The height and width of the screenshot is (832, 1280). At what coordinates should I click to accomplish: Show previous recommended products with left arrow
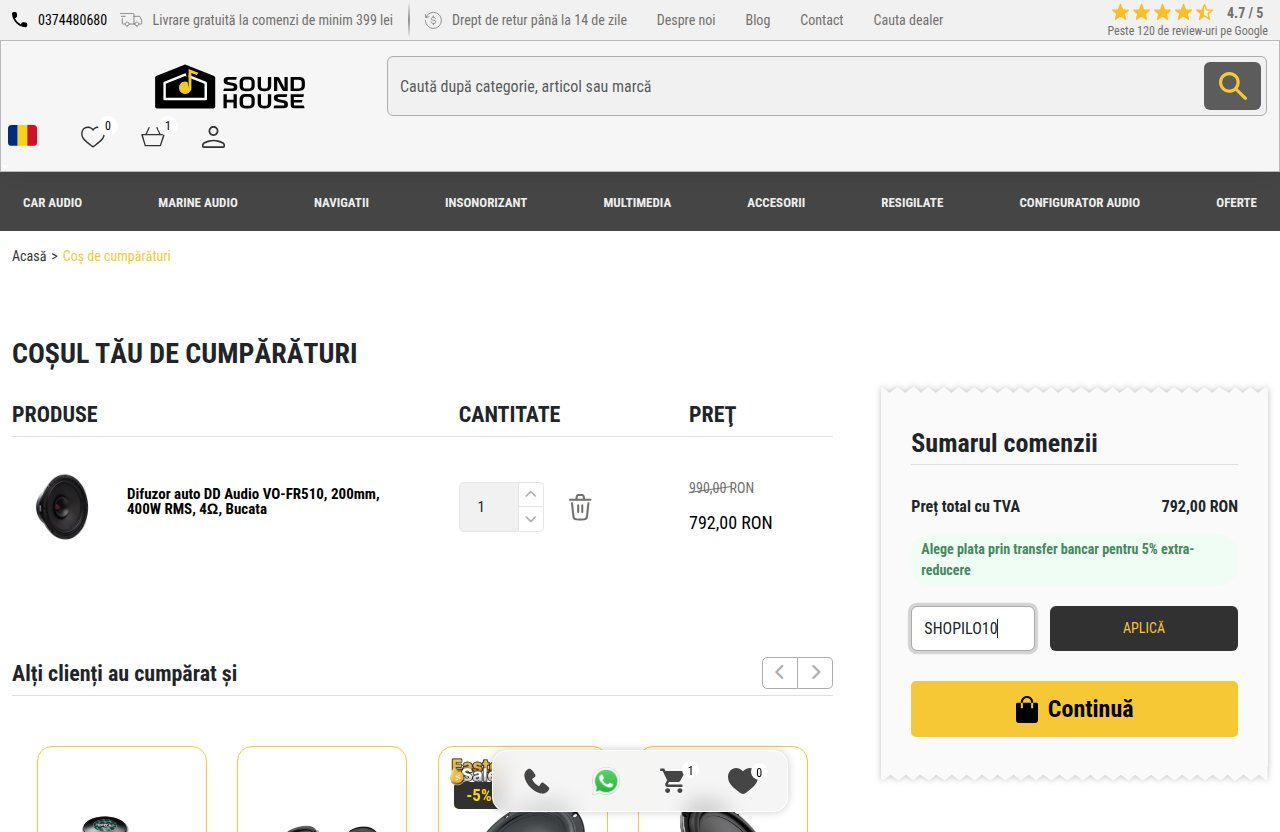click(x=780, y=673)
